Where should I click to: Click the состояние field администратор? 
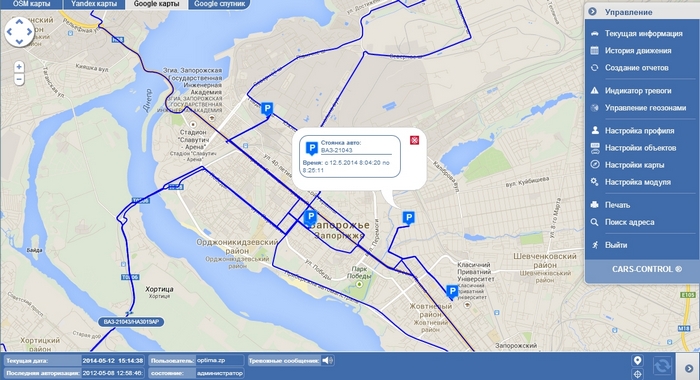coord(220,373)
